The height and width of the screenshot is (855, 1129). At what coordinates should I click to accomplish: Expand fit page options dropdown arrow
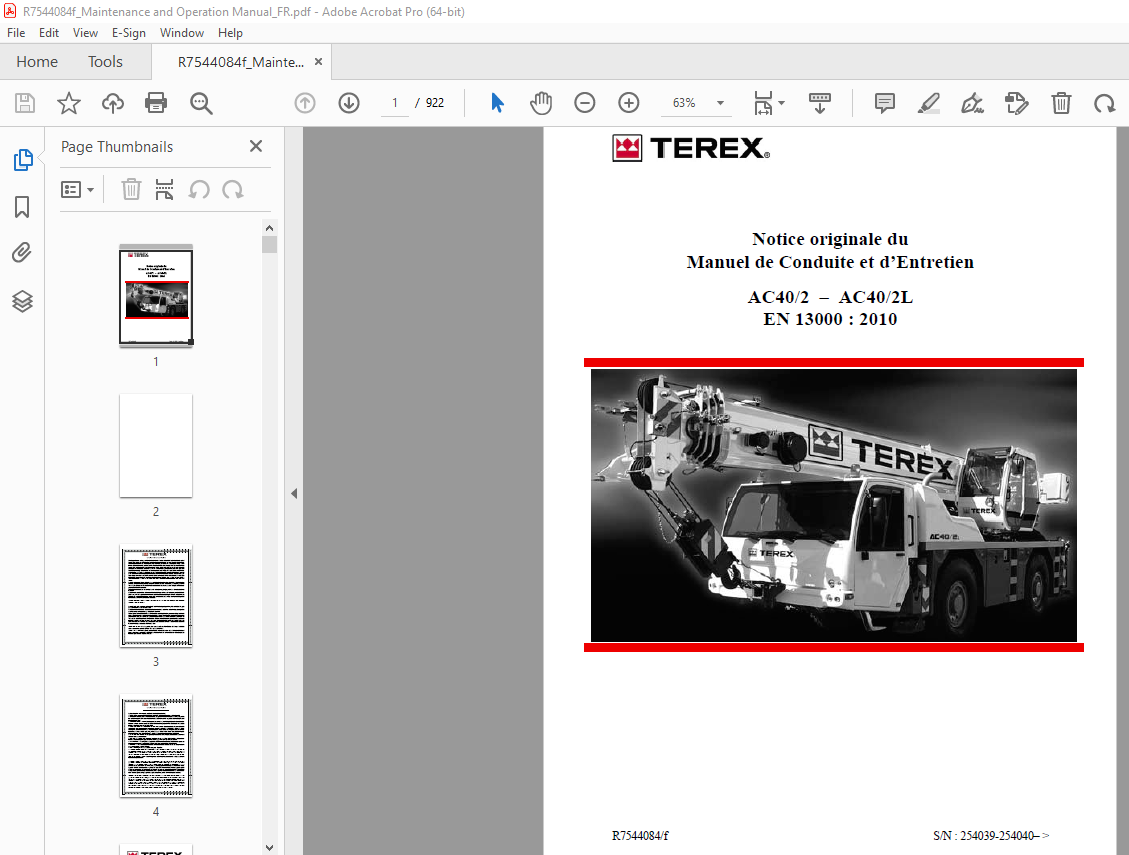click(x=781, y=103)
